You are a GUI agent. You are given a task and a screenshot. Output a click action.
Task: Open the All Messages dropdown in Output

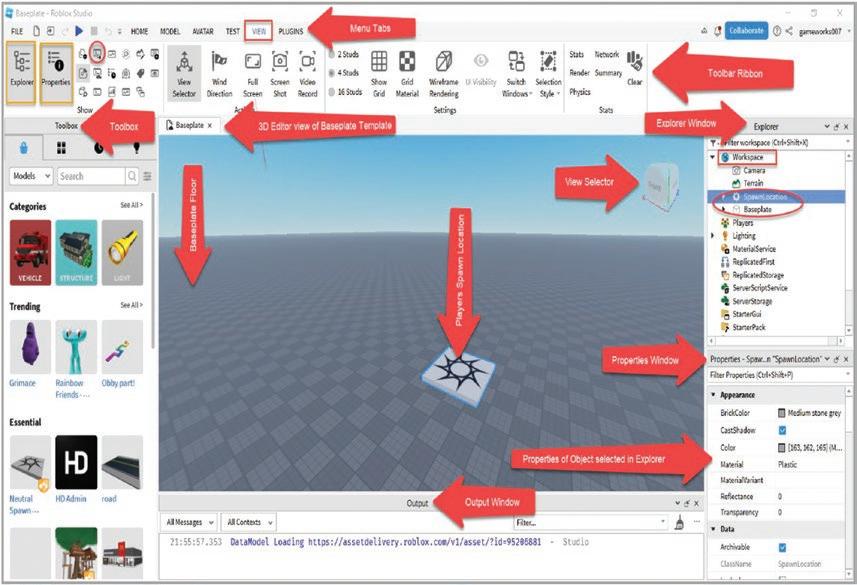pos(189,522)
